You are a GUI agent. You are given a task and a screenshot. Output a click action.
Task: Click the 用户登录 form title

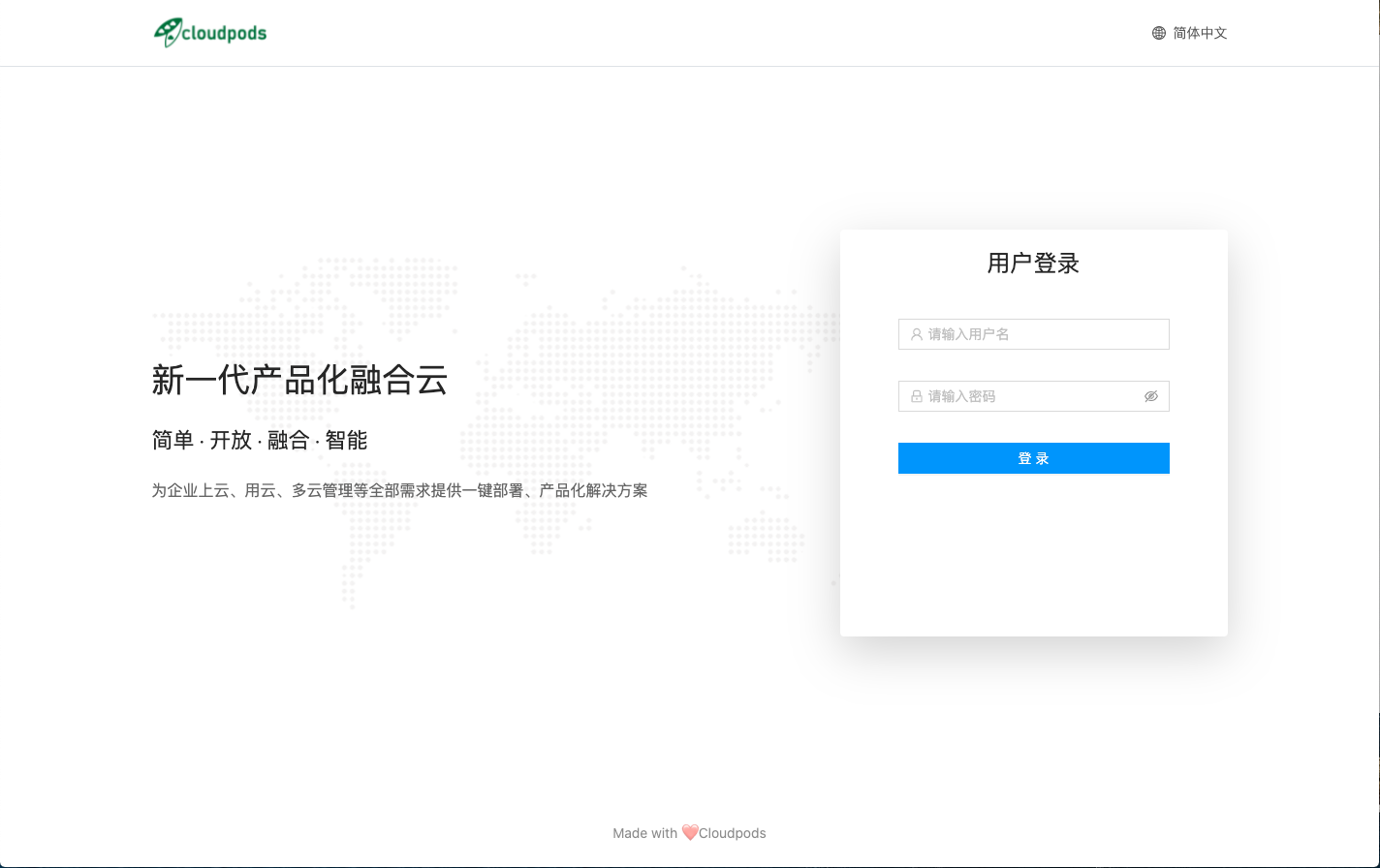click(x=1033, y=263)
